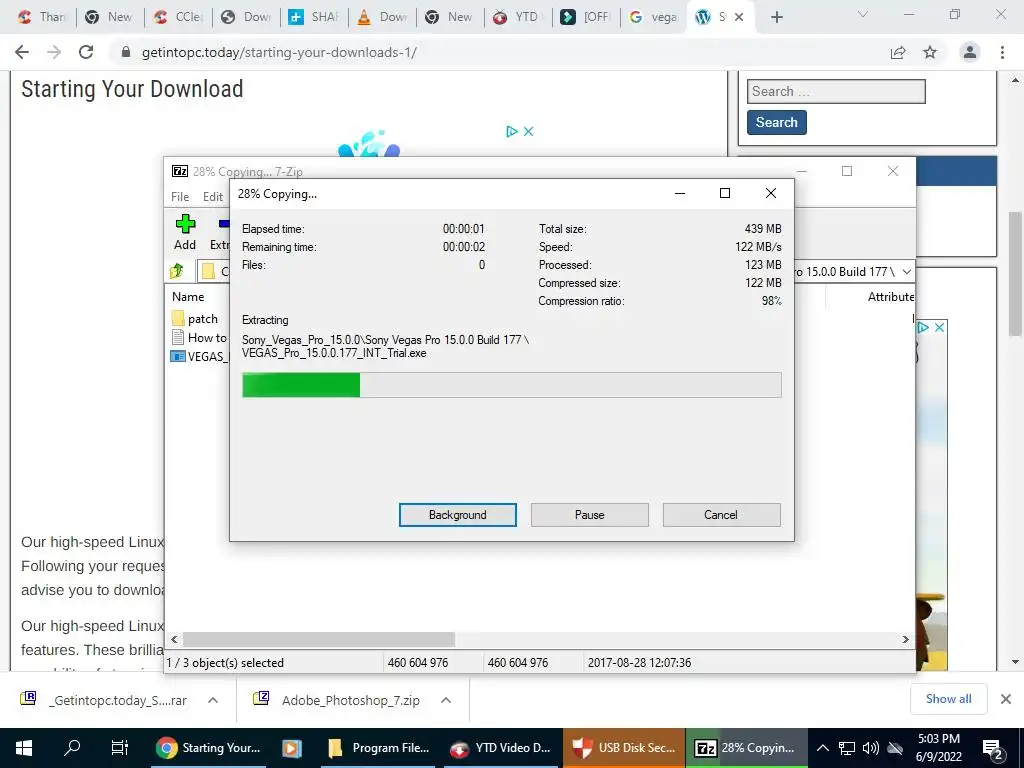The image size is (1024, 768).
Task: Expand options for Adobe_Photoshop_7.zip download
Action: [446, 700]
